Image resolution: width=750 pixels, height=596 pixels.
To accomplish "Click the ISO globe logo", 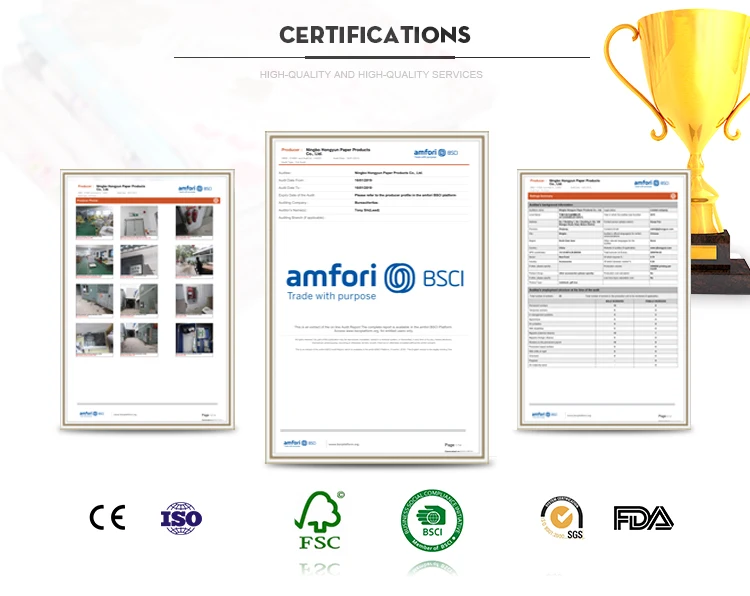I will [x=181, y=518].
